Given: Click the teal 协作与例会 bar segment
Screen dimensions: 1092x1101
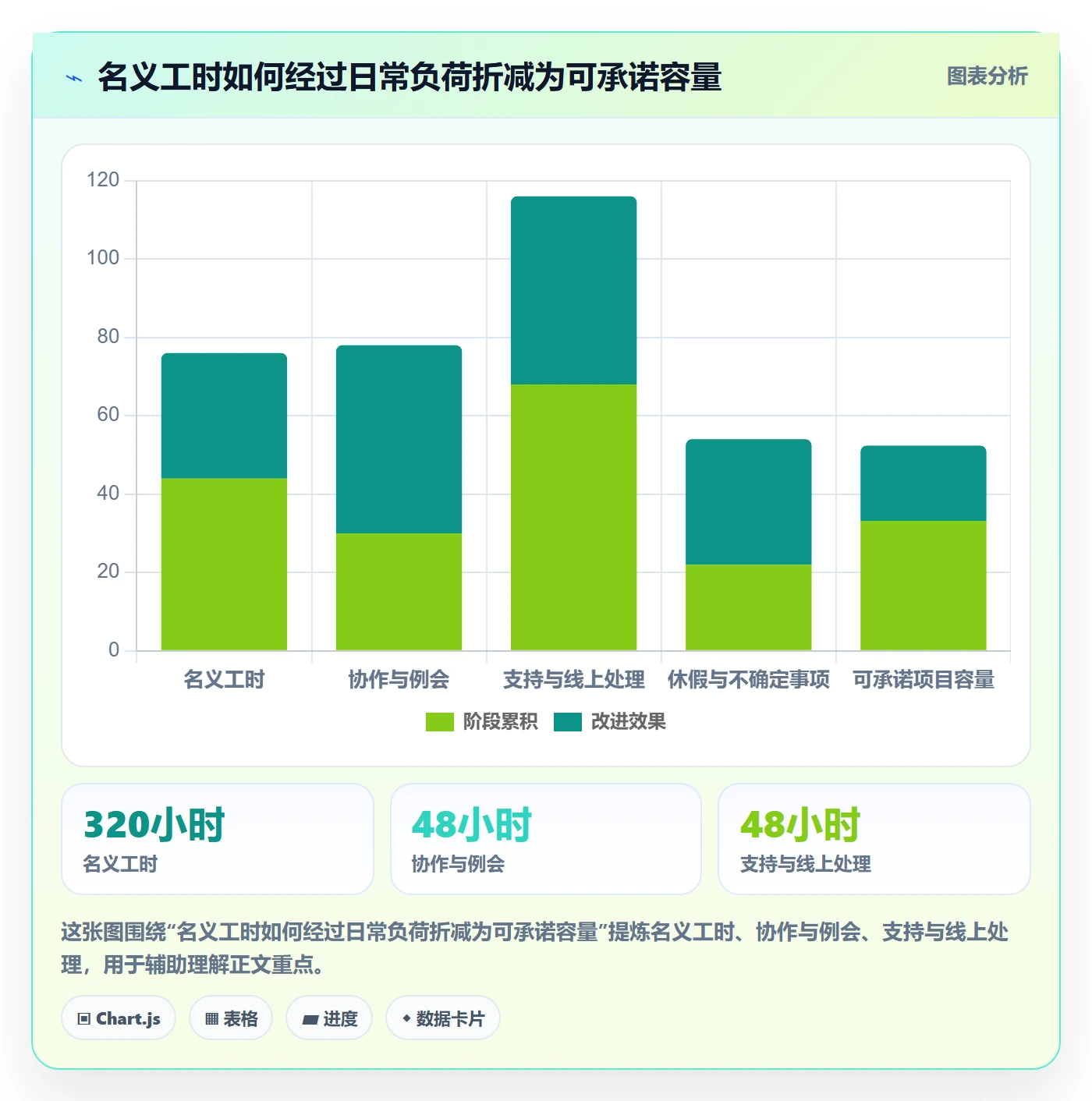Looking at the screenshot, I should point(399,439).
